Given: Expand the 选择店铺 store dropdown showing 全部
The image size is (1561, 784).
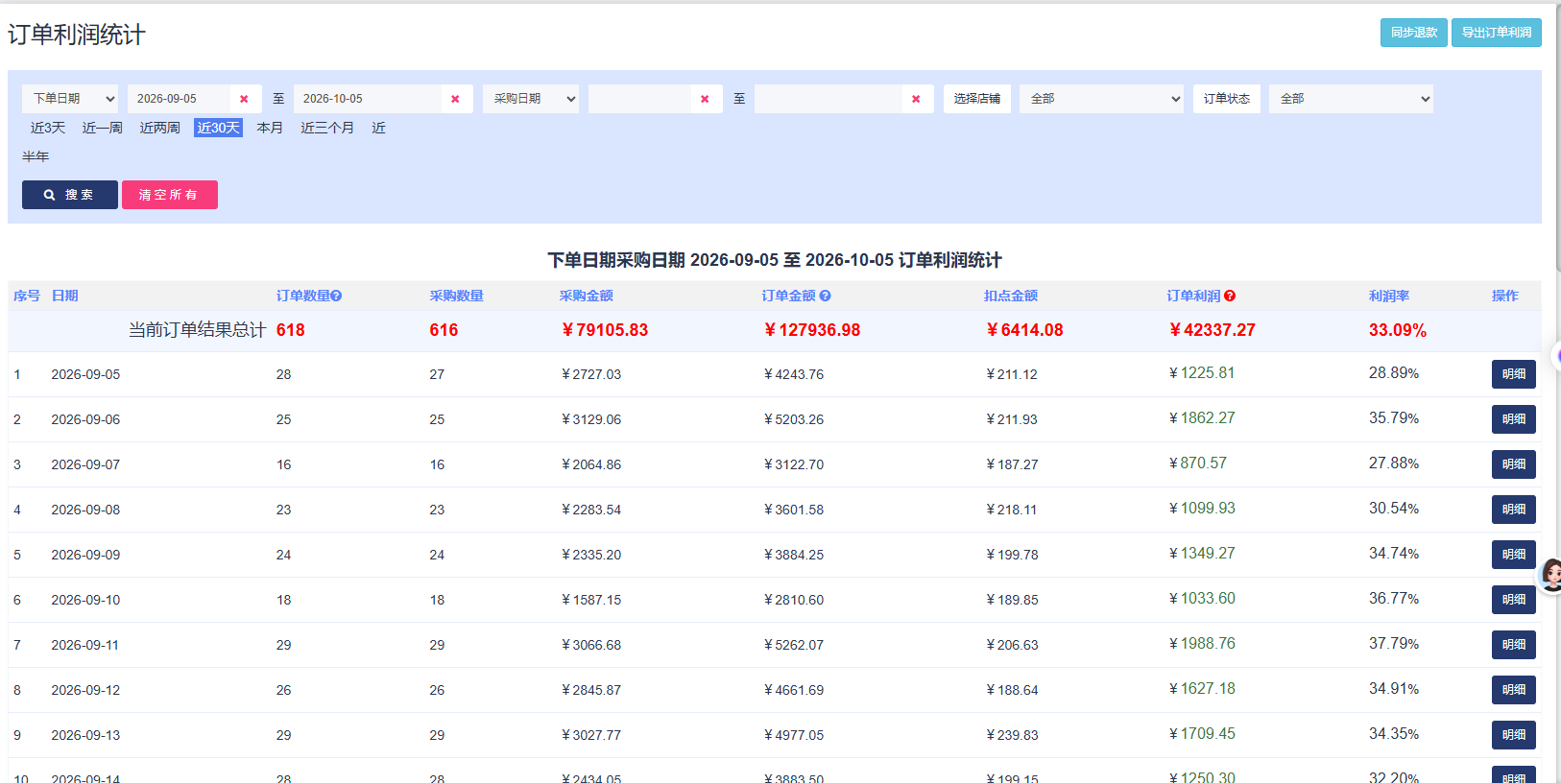Looking at the screenshot, I should pyautogui.click(x=1101, y=99).
